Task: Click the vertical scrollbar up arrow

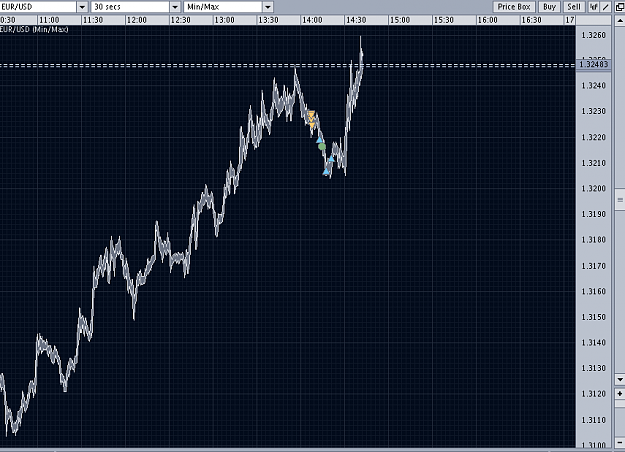Action: [620, 20]
